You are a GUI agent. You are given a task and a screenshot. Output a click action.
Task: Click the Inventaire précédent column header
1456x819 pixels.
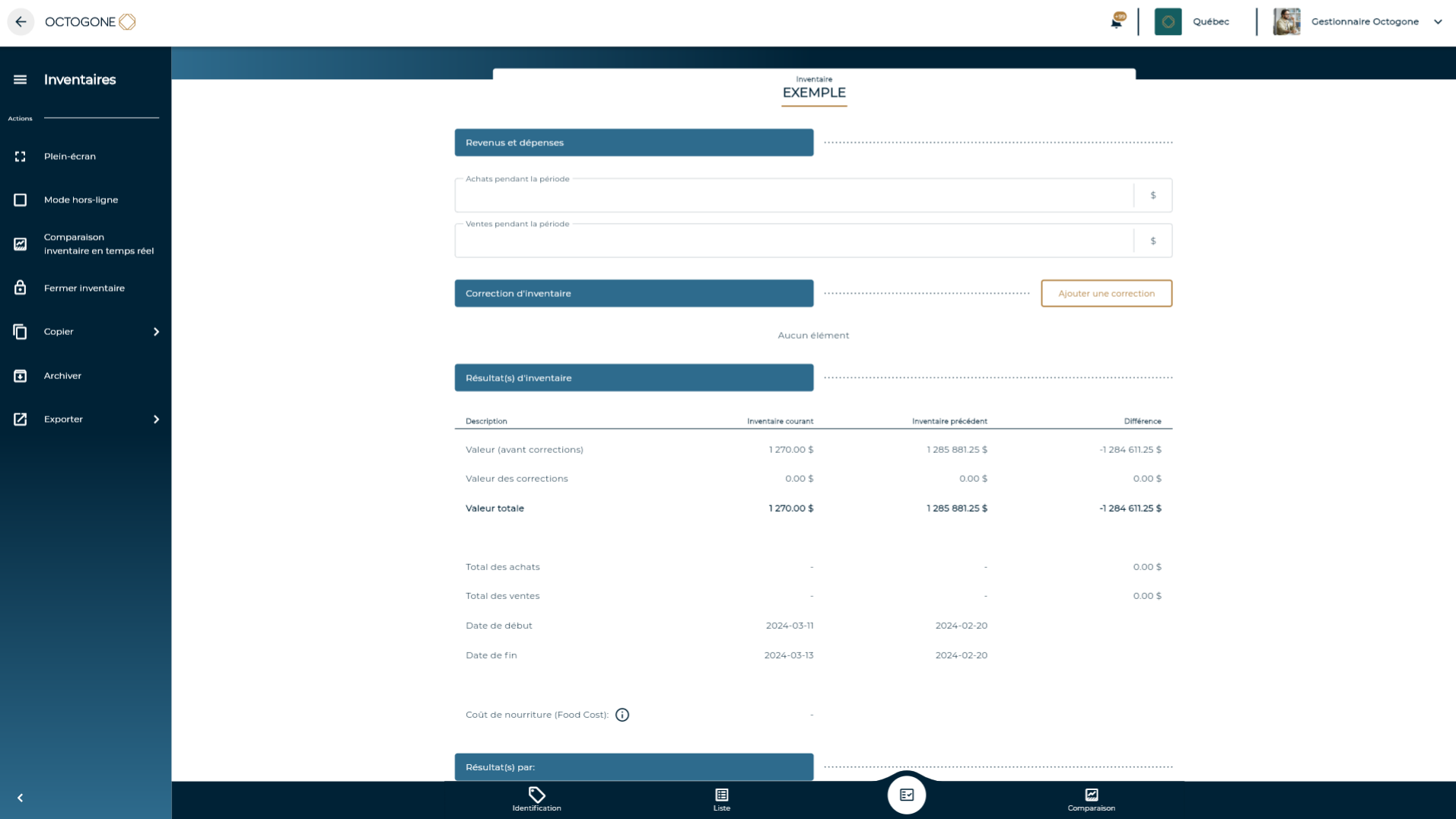pos(949,421)
